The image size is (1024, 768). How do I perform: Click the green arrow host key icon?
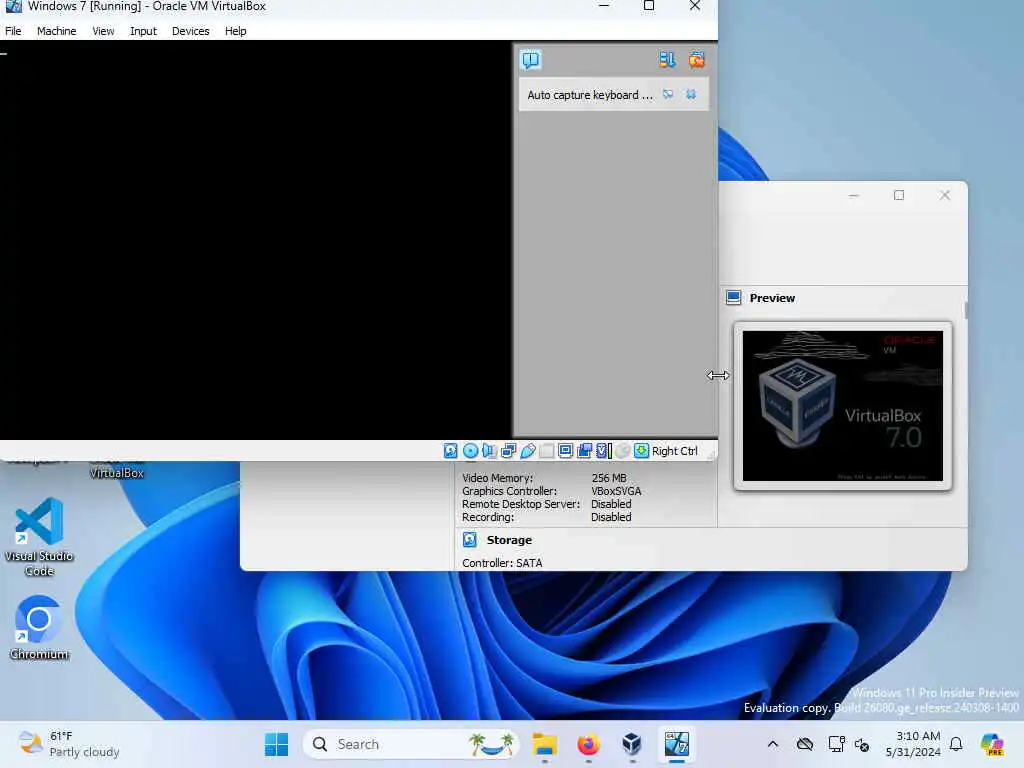pyautogui.click(x=641, y=451)
